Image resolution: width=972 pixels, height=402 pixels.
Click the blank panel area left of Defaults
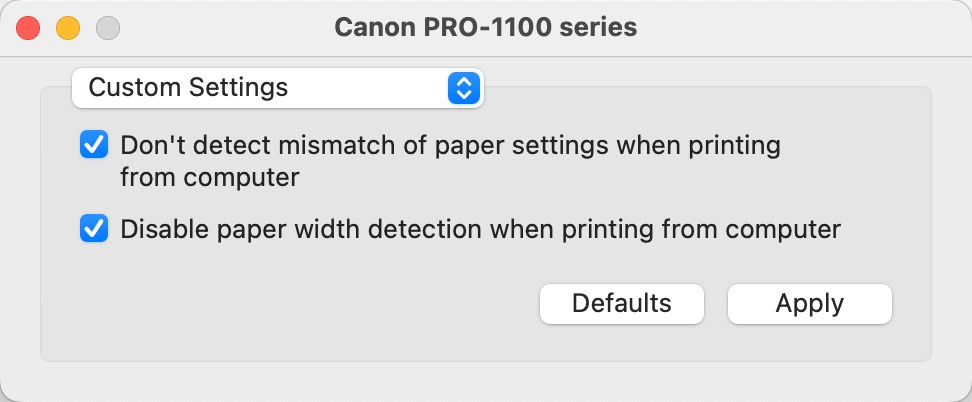point(300,303)
